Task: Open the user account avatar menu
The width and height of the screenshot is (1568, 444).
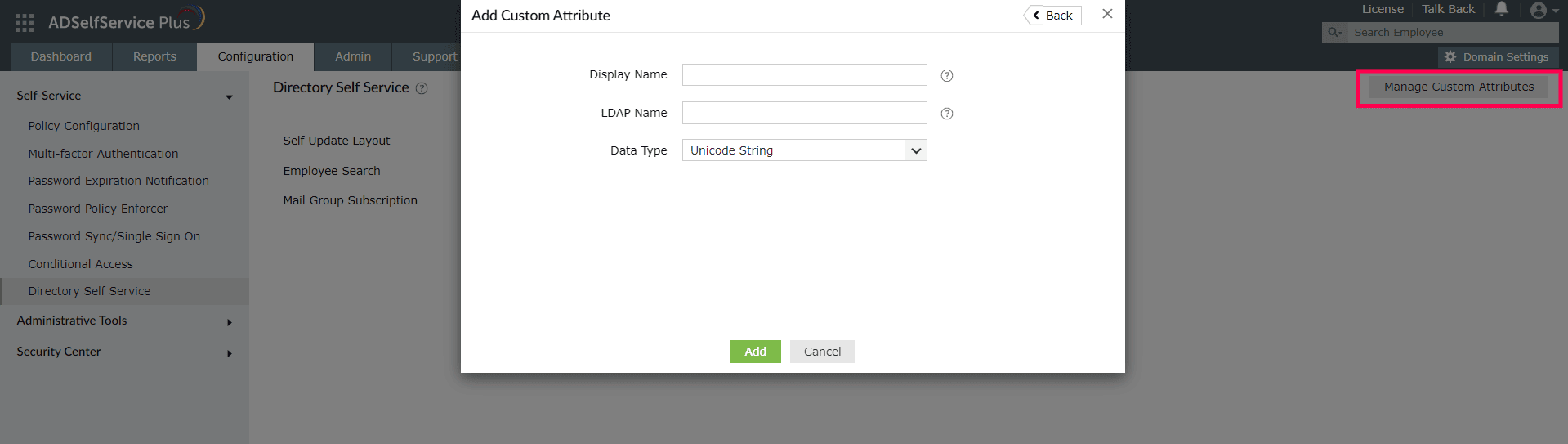Action: tap(1539, 10)
